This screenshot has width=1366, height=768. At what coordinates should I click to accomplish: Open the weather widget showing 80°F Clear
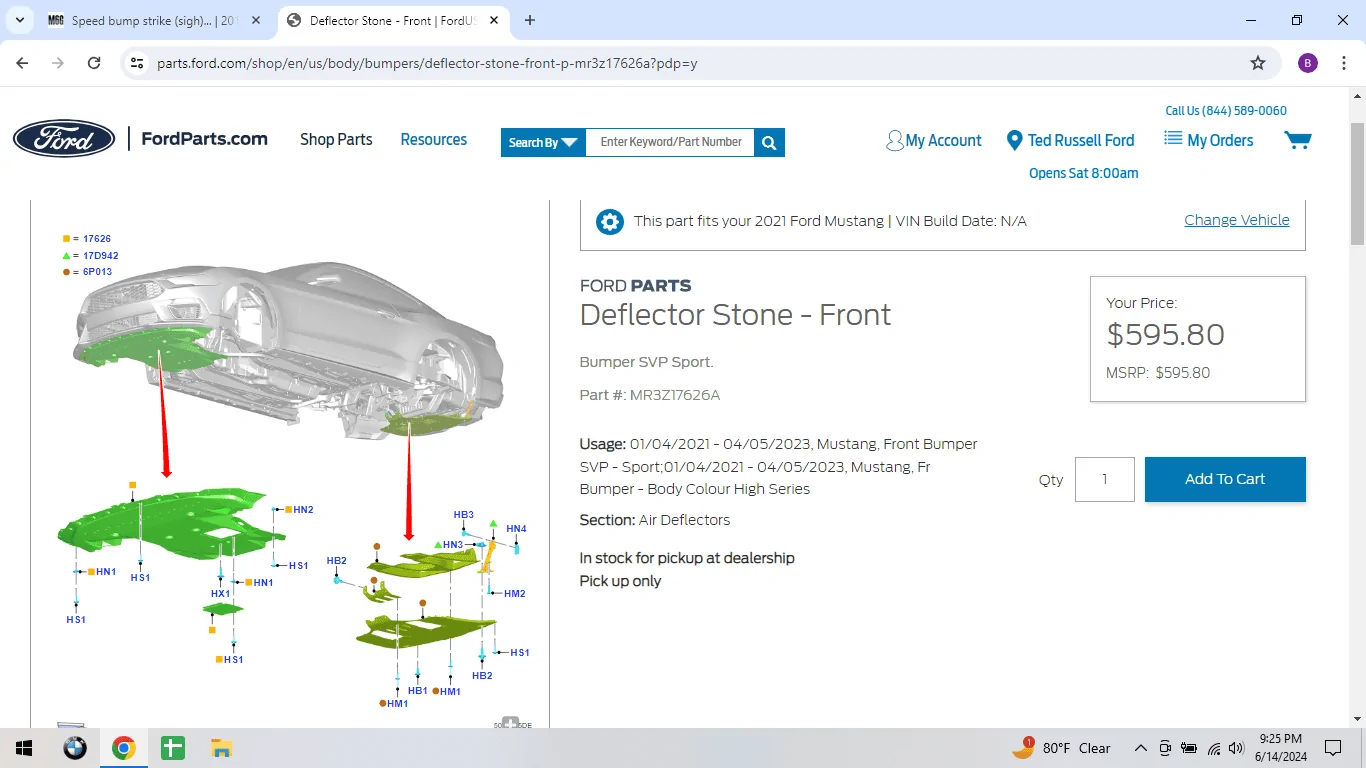pos(1062,748)
